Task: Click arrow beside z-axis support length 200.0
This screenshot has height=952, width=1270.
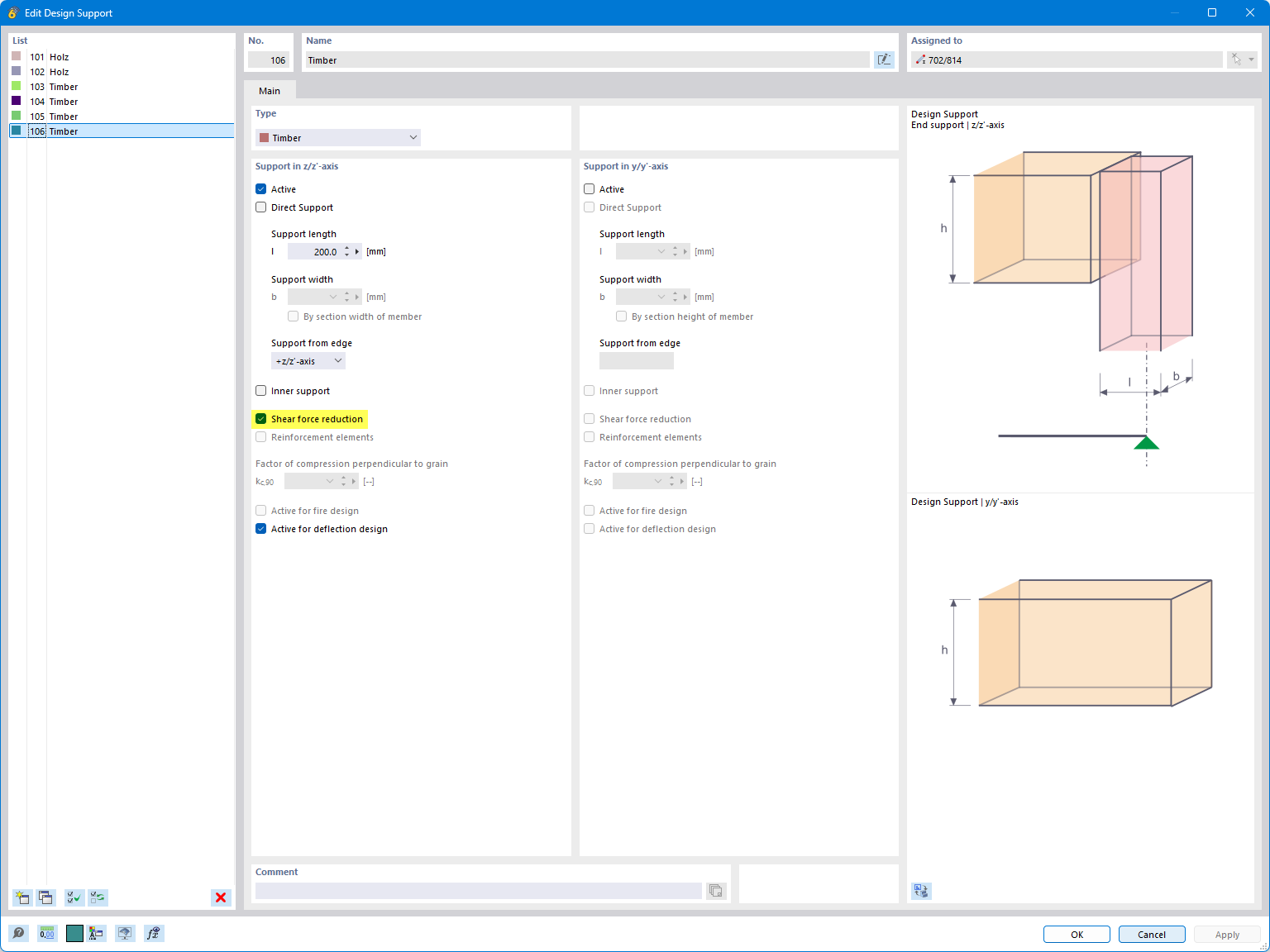Action: [357, 252]
